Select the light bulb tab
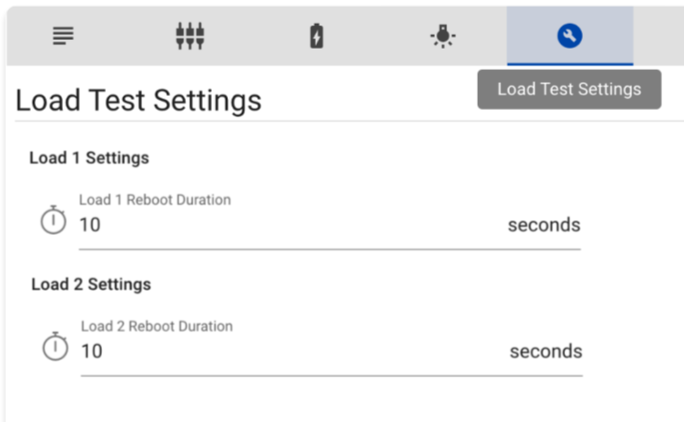 [442, 37]
